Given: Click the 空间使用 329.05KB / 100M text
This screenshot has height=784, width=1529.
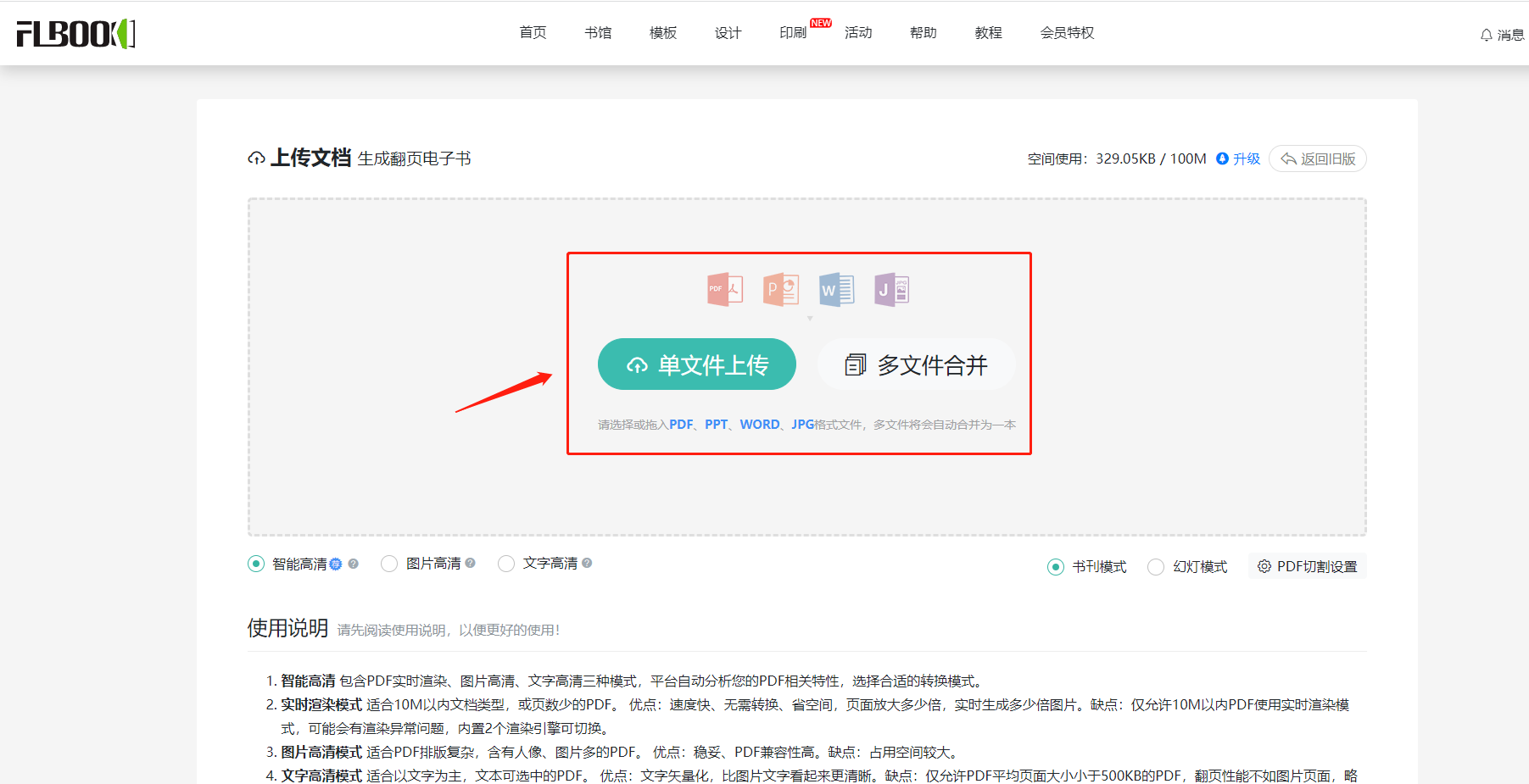Looking at the screenshot, I should click(1117, 158).
